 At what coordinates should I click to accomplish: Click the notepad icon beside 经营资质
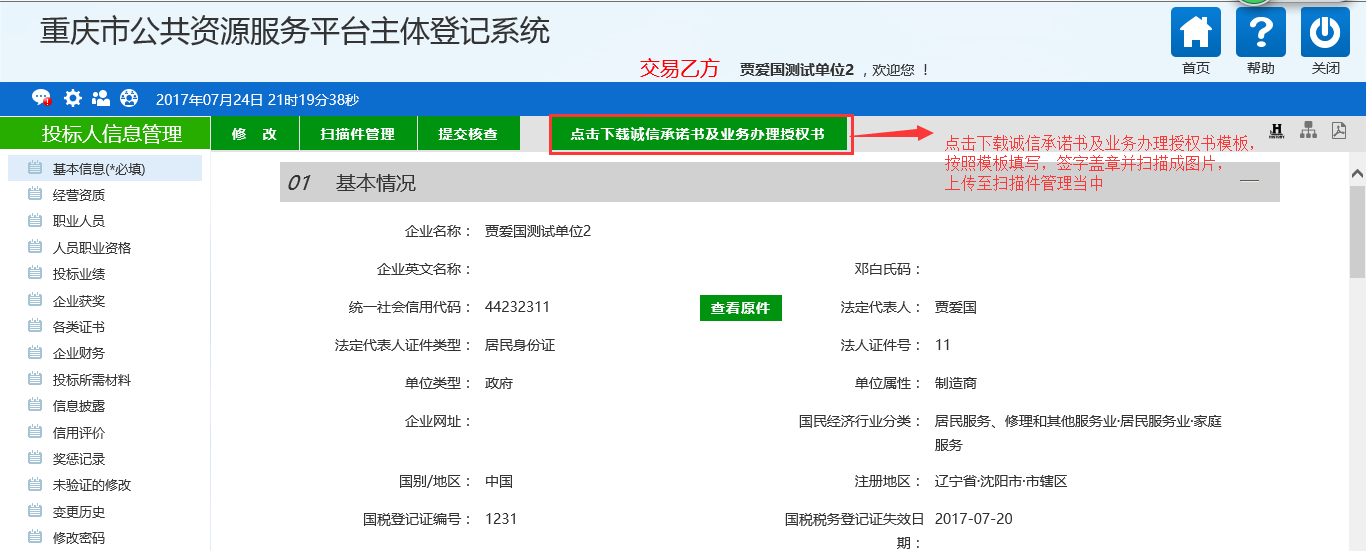(35, 194)
